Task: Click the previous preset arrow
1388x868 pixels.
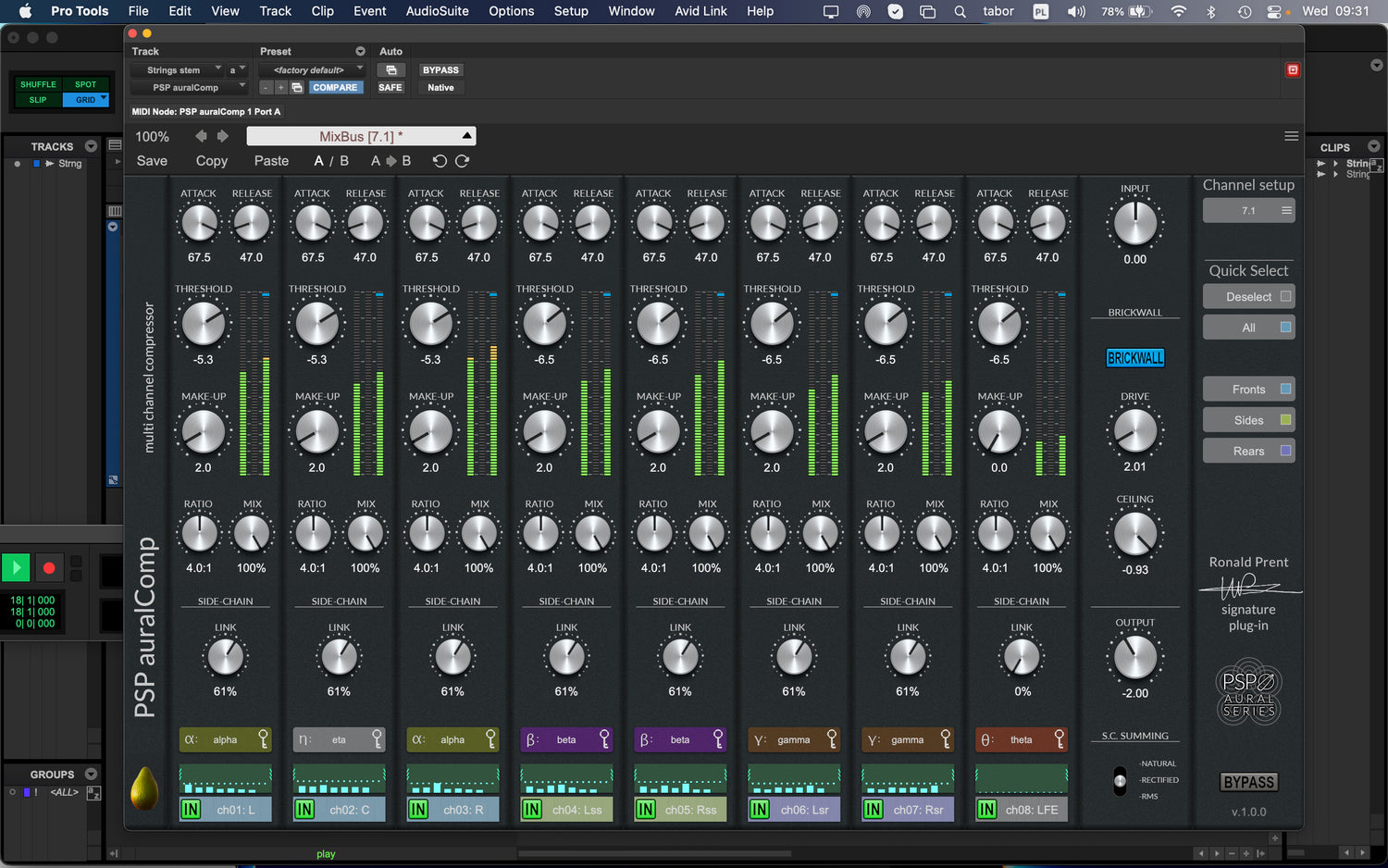Action: coord(201,136)
